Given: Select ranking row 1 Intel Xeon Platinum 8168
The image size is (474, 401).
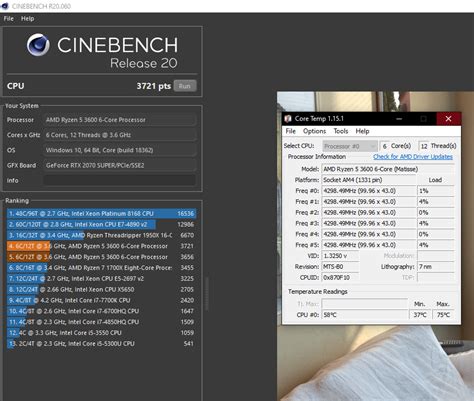Looking at the screenshot, I should pyautogui.click(x=101, y=213).
